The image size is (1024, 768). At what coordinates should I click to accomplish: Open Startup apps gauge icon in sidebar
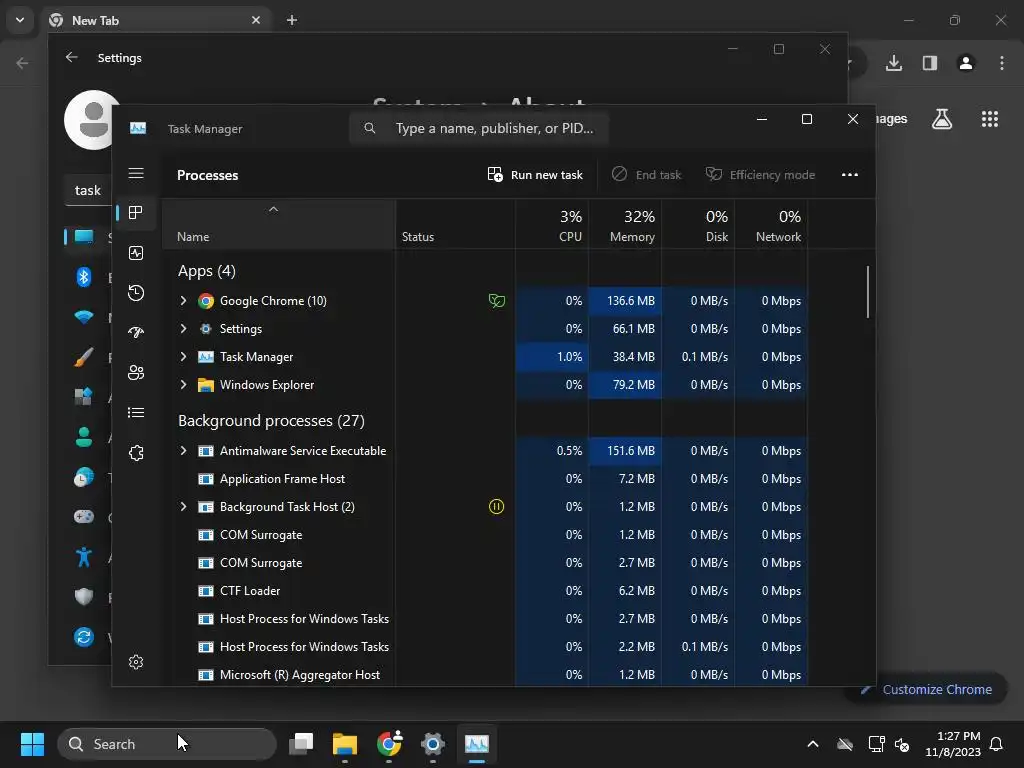pos(136,332)
